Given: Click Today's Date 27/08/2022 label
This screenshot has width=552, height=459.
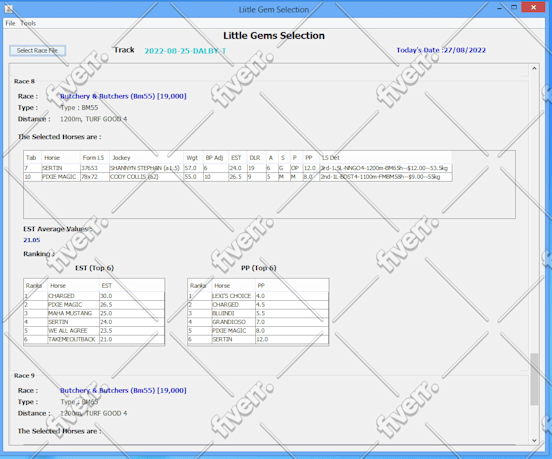Looking at the screenshot, I should click(441, 50).
